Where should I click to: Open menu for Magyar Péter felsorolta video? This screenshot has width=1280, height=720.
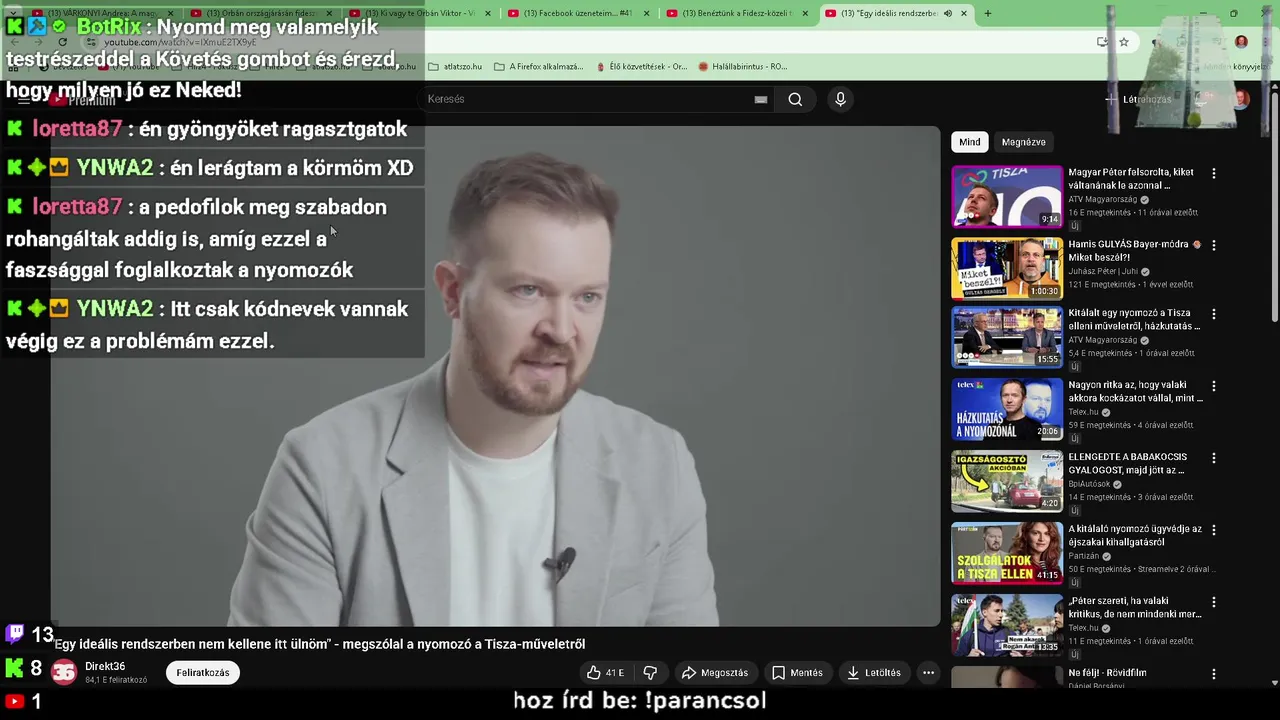click(x=1214, y=173)
